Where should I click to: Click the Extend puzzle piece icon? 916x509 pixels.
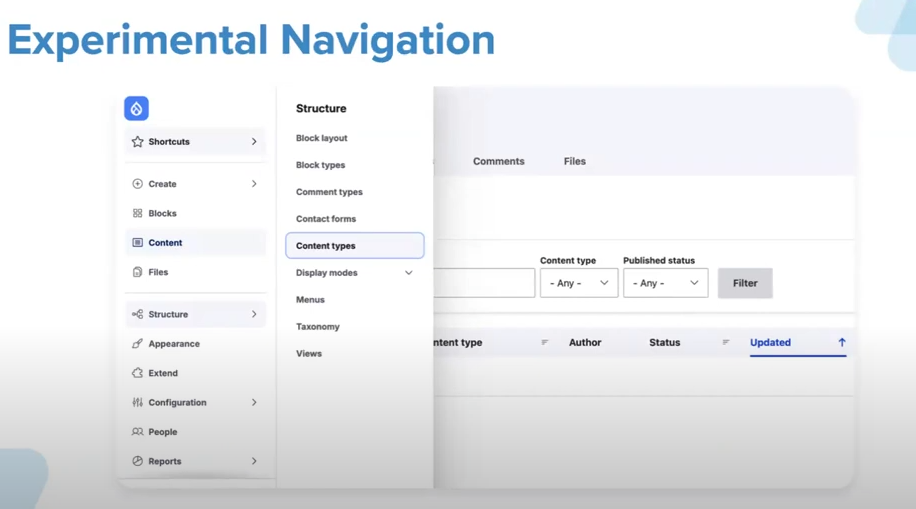pos(137,373)
